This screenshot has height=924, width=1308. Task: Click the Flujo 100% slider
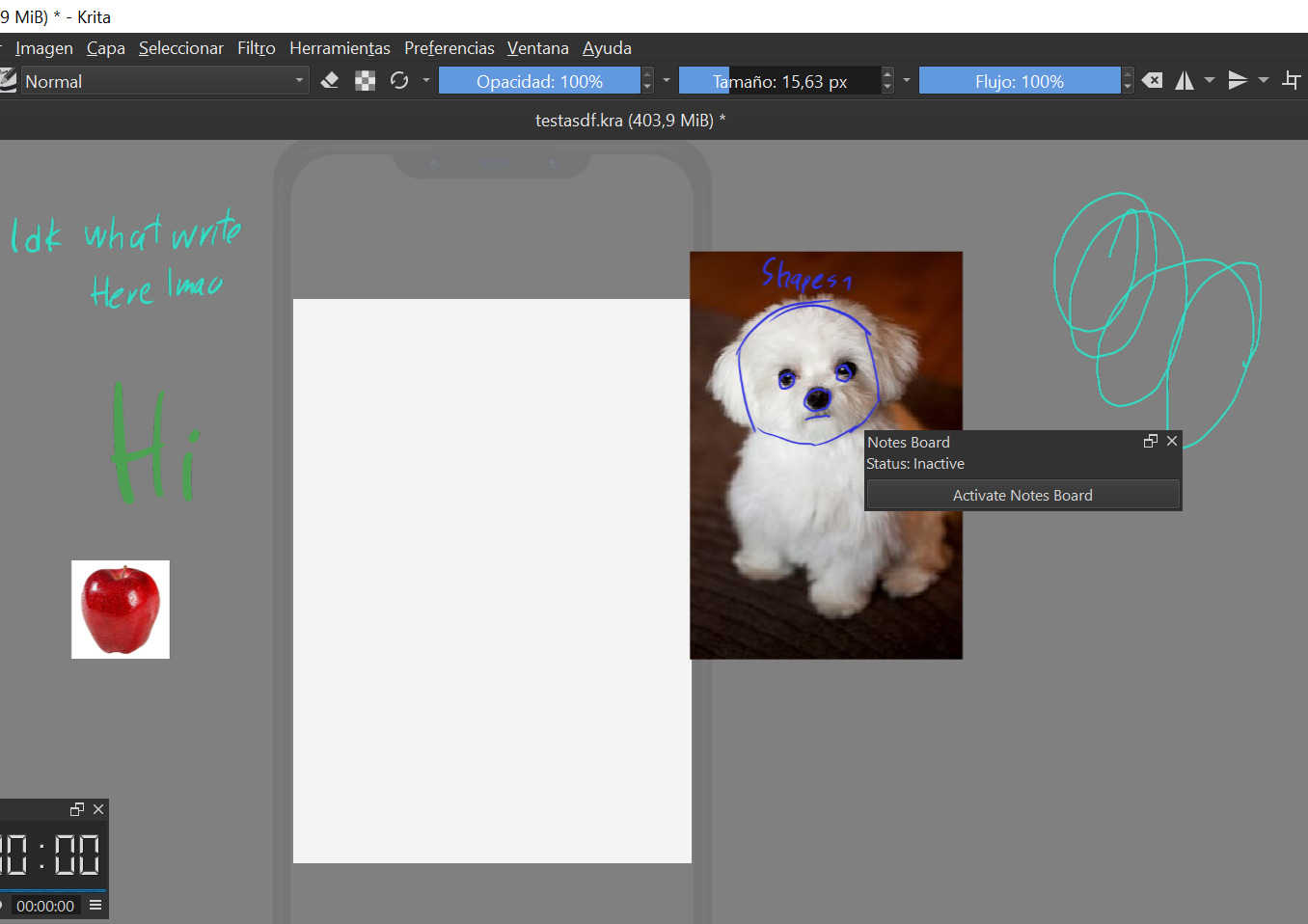(1019, 81)
